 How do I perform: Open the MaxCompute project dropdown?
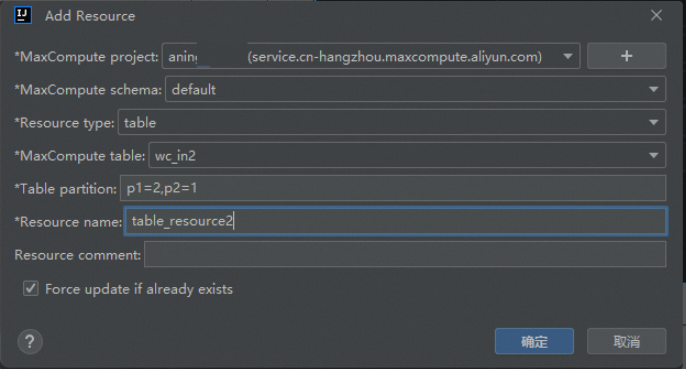(371, 56)
